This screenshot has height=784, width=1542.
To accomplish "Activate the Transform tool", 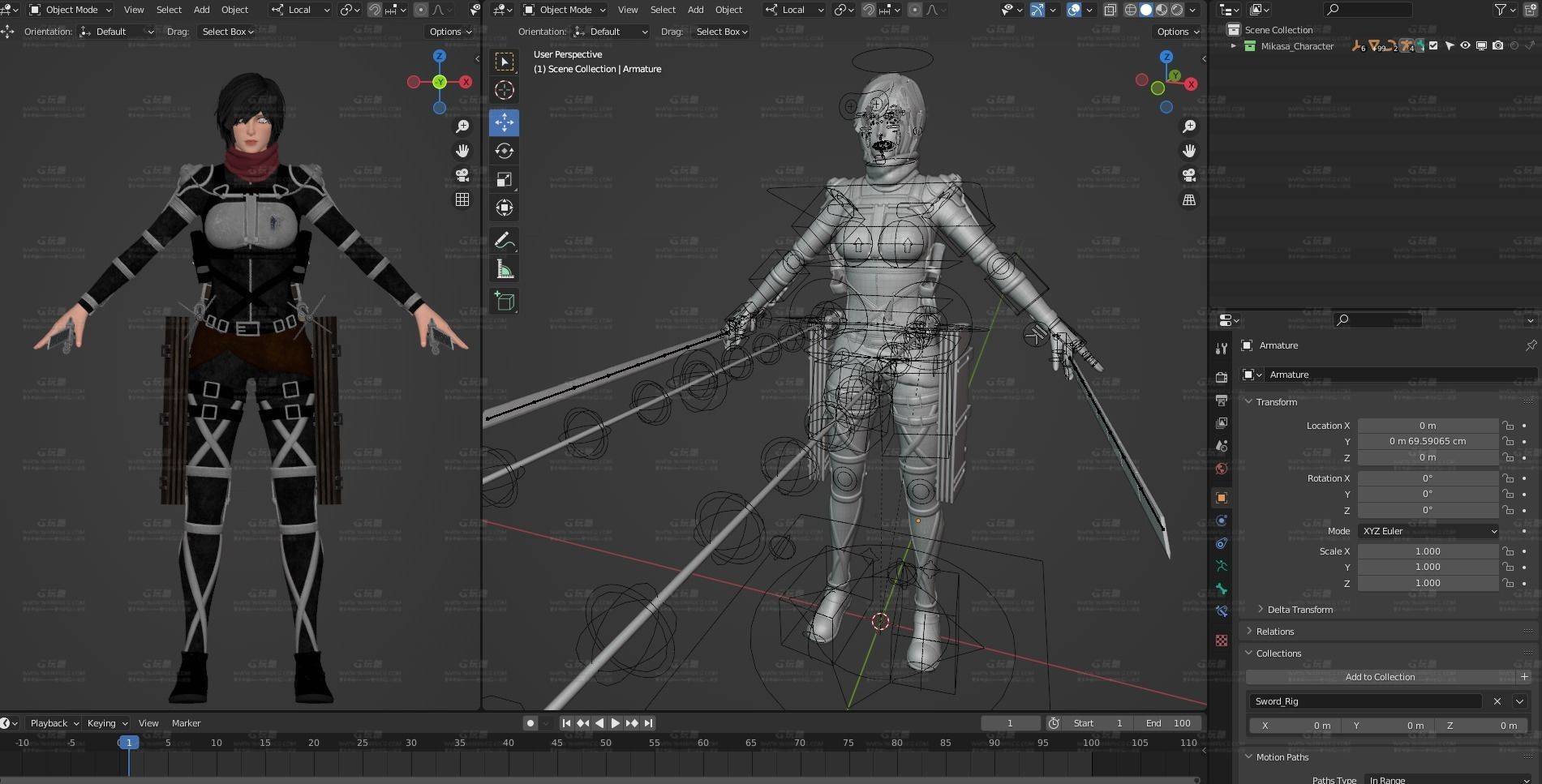I will pos(505,208).
